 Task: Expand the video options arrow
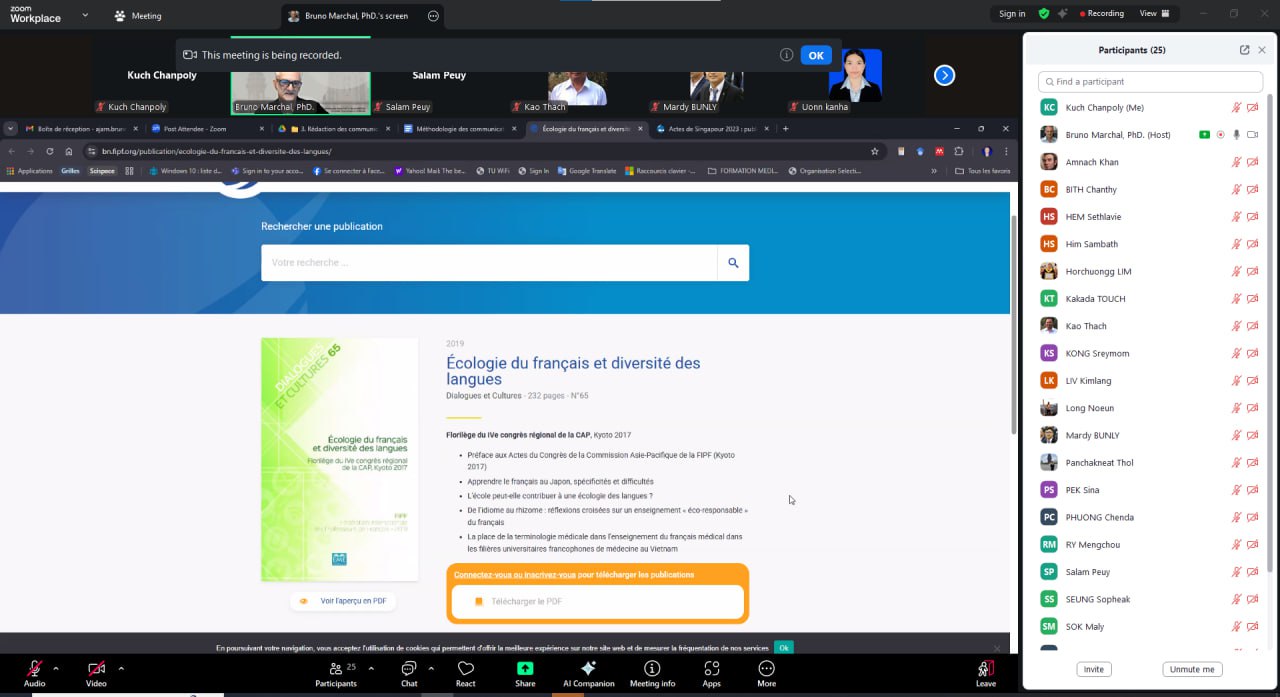(121, 668)
